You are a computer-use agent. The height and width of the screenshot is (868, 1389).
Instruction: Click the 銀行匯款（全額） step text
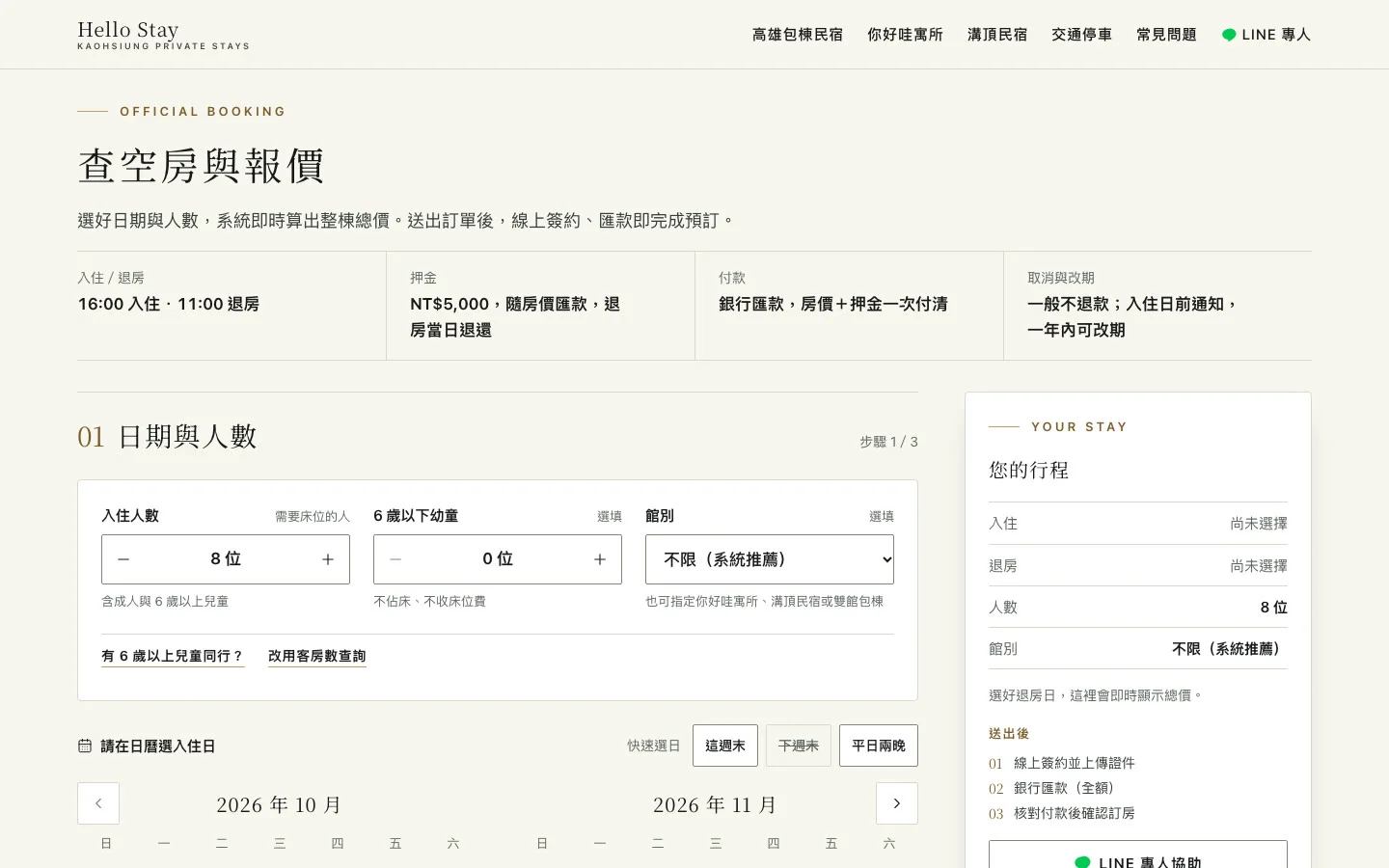(1064, 788)
